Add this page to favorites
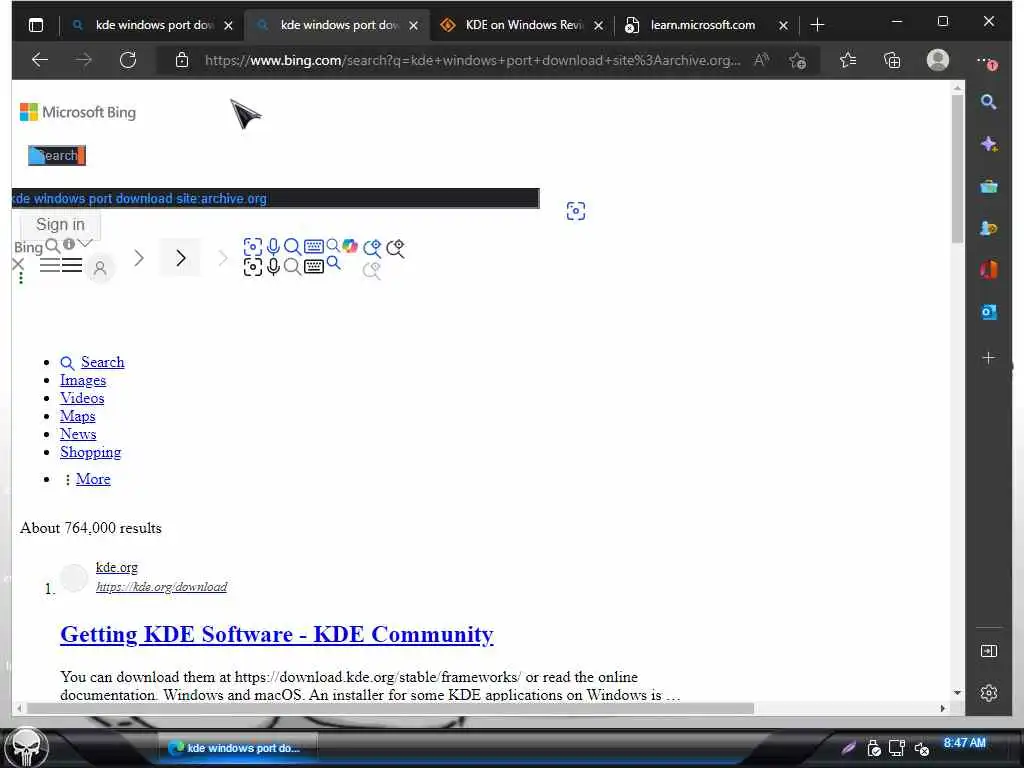This screenshot has width=1024, height=768. 797,60
